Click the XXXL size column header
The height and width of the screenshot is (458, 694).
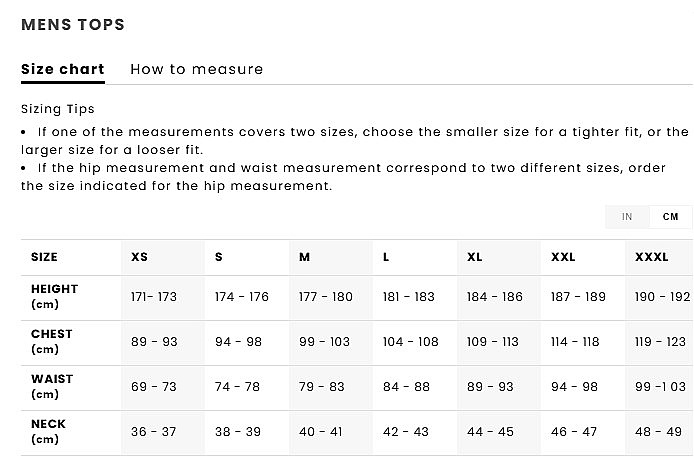click(652, 257)
